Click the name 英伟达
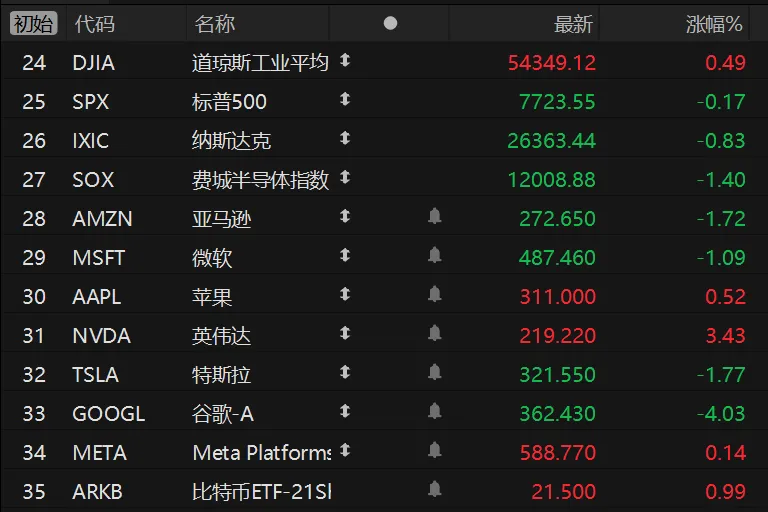This screenshot has width=768, height=512. coord(221,336)
